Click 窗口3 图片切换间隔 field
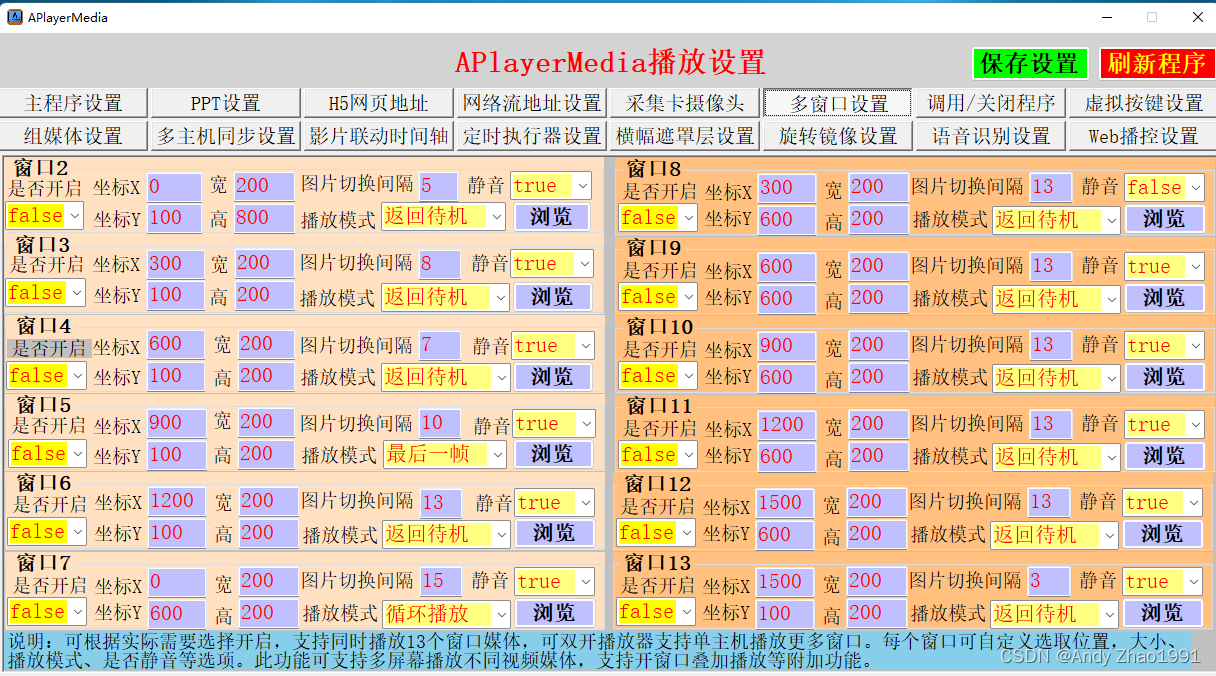Viewport: 1216px width, 676px height. [x=439, y=264]
